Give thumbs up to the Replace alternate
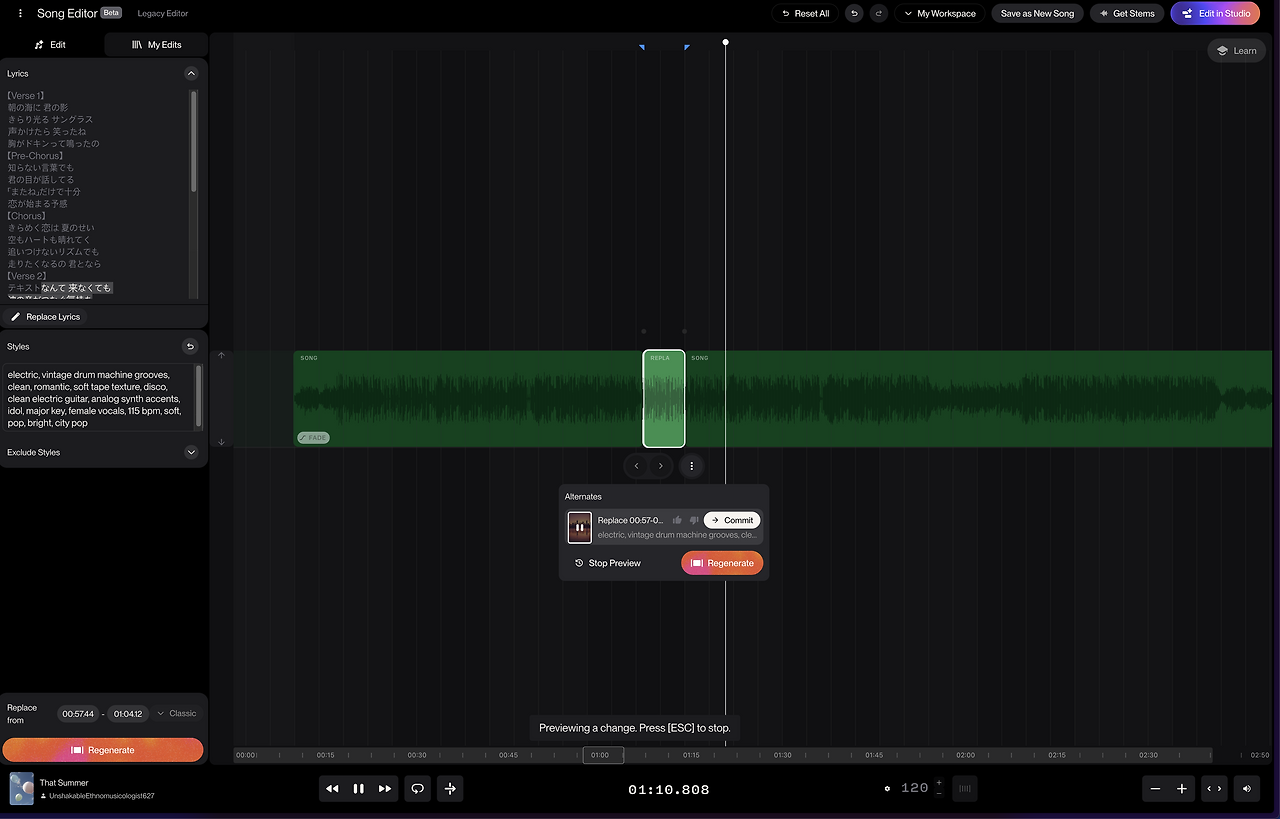Viewport: 1280px width, 819px height. click(677, 520)
